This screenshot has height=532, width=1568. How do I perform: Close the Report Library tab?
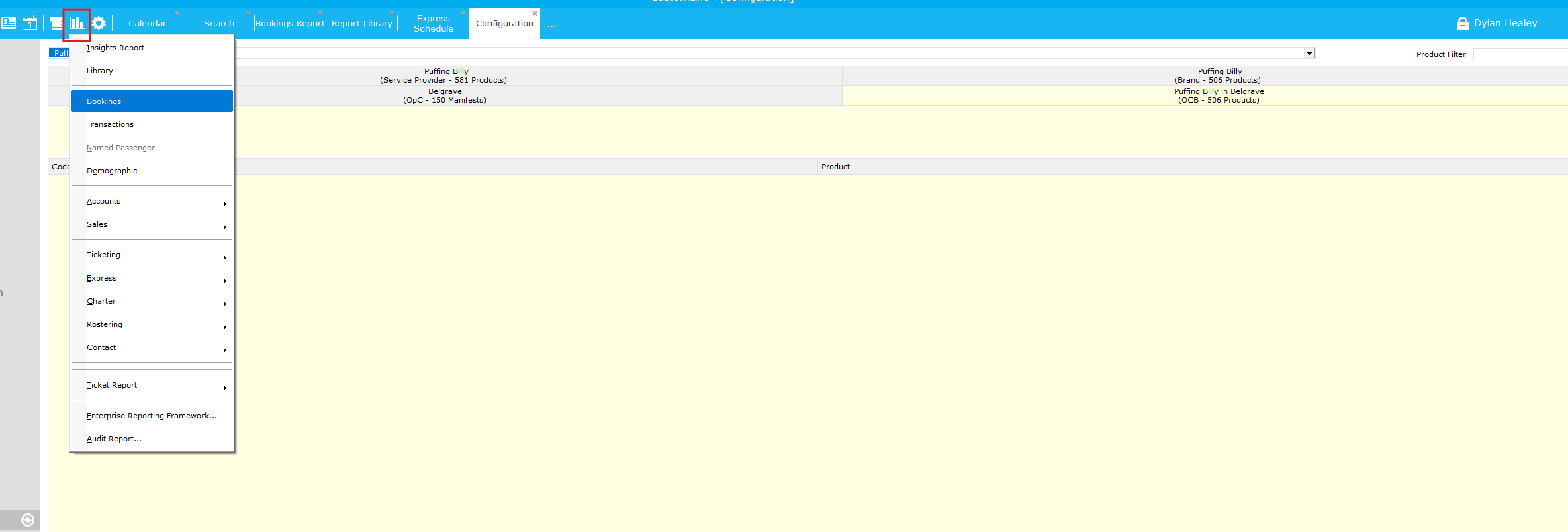392,13
